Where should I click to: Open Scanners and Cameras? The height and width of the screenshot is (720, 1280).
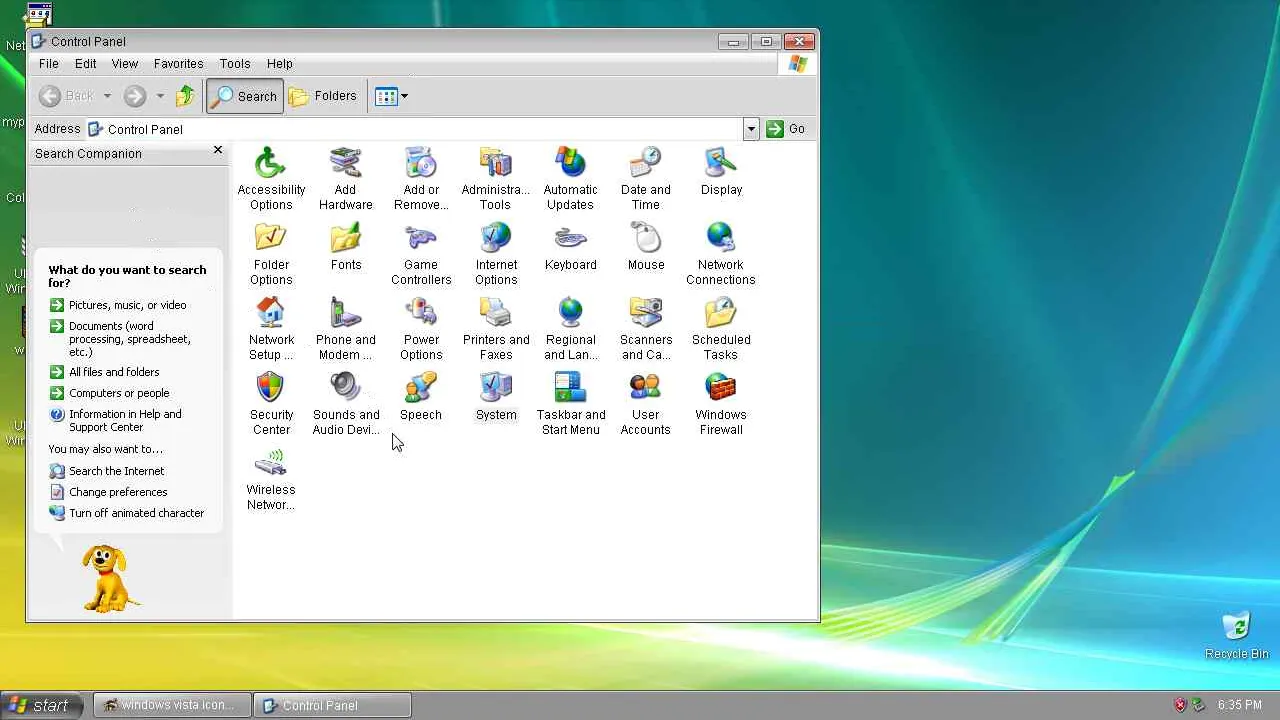coord(646,328)
